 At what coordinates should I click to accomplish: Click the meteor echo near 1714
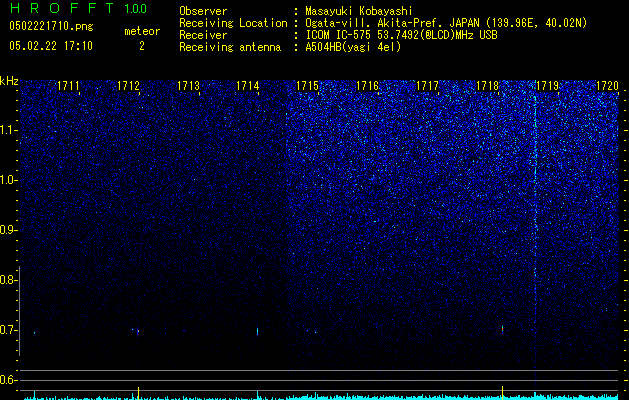(257, 331)
